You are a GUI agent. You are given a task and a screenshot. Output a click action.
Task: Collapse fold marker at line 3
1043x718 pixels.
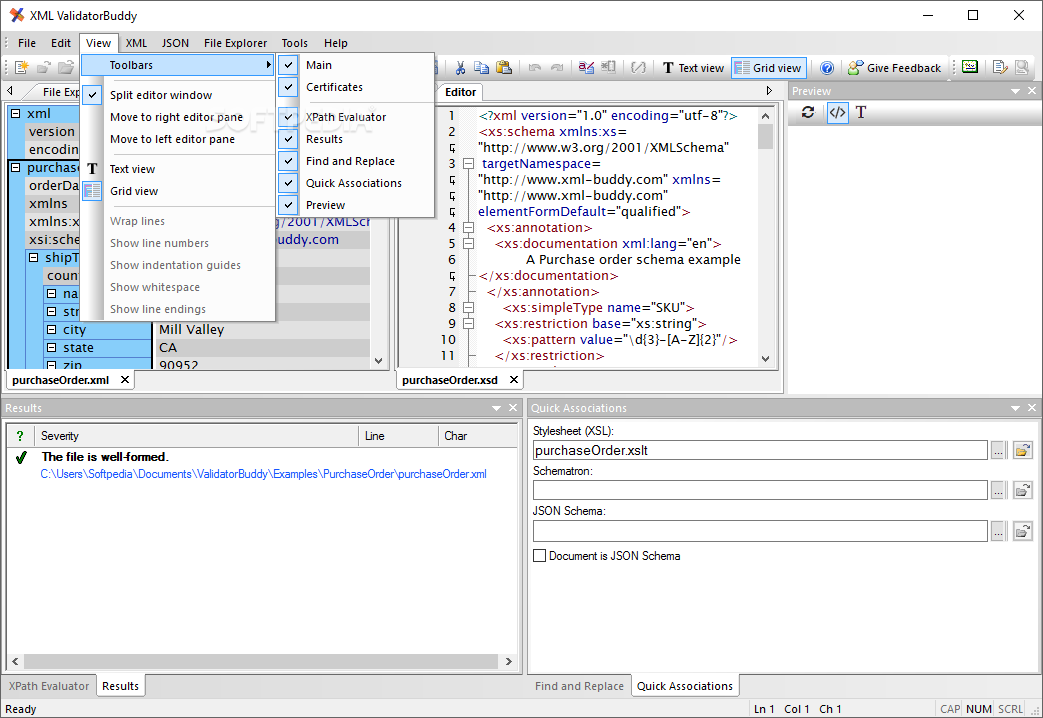pos(468,164)
